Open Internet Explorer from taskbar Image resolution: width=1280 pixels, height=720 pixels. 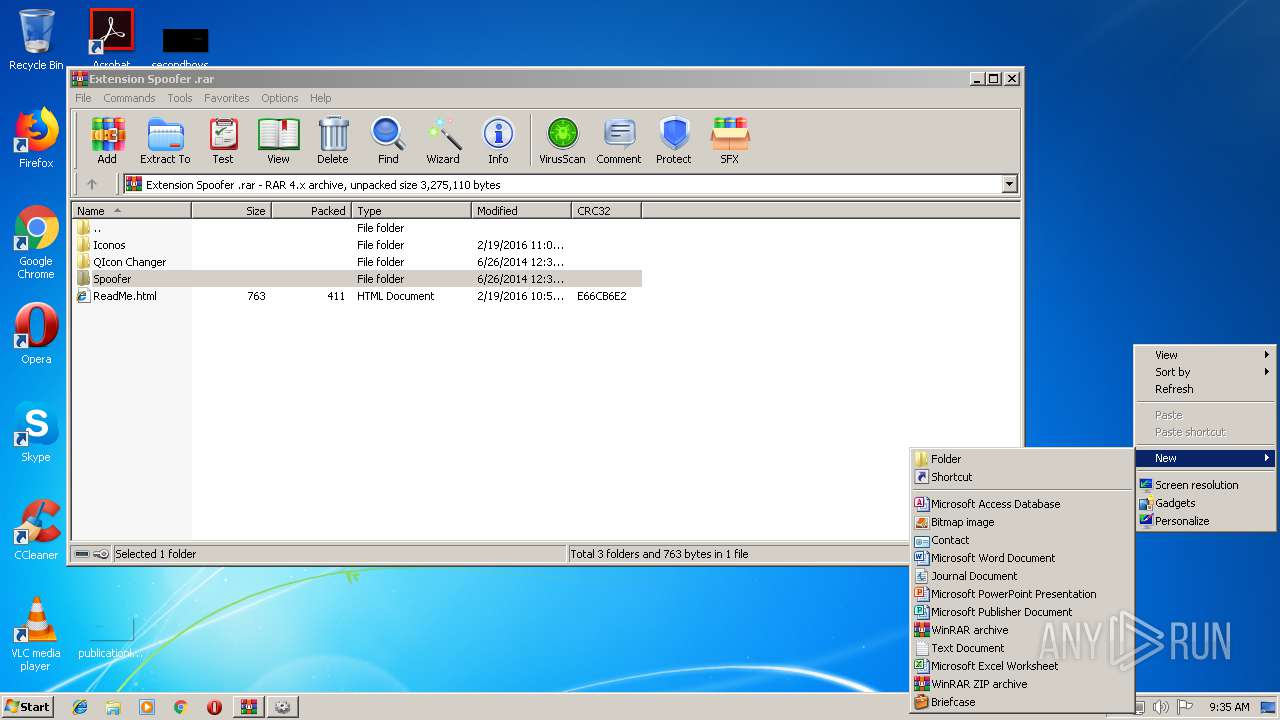point(80,707)
